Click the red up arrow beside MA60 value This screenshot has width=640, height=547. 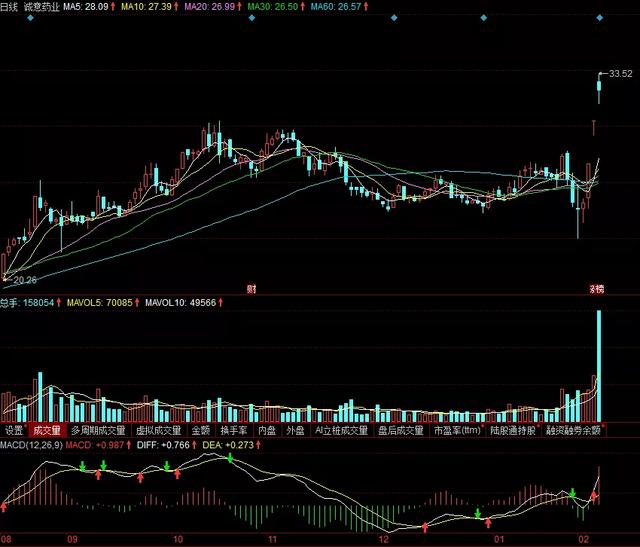click(365, 7)
